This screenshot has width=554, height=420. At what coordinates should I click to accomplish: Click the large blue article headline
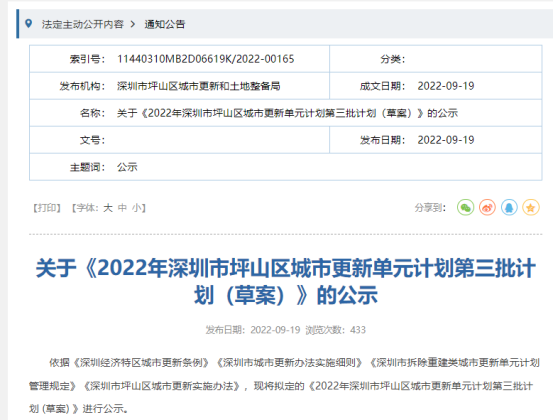click(286, 282)
